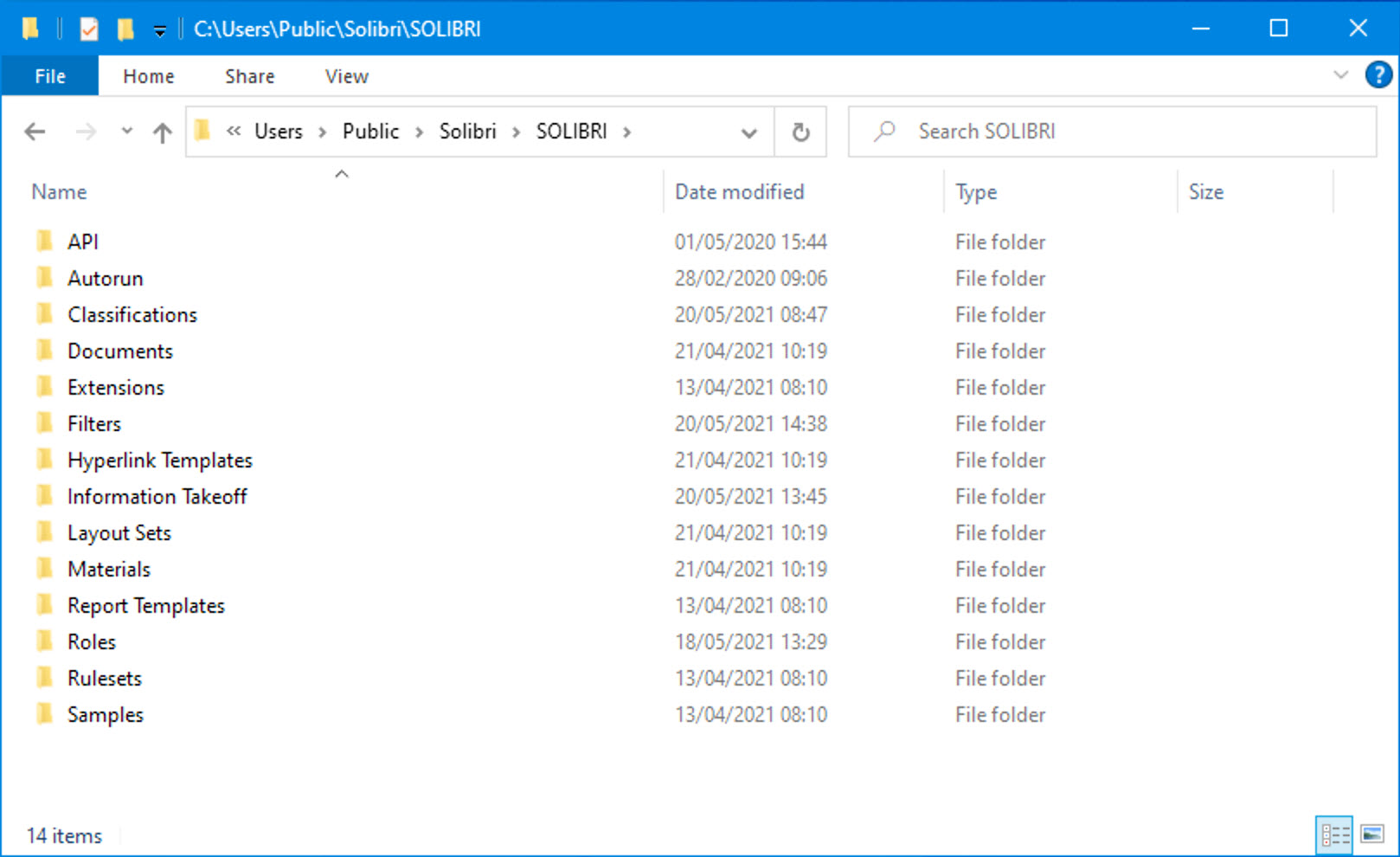Click the folder system icon in title bar
Screen dimensions: 1400x857
(x=30, y=29)
